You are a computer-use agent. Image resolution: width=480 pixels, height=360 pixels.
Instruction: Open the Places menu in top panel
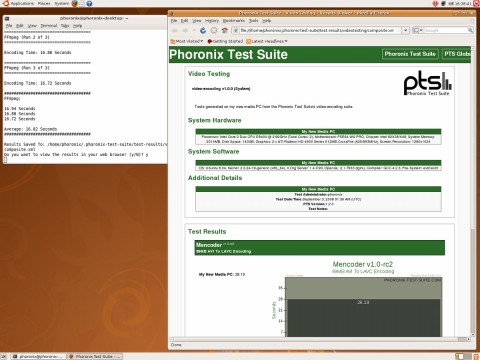pos(44,4)
